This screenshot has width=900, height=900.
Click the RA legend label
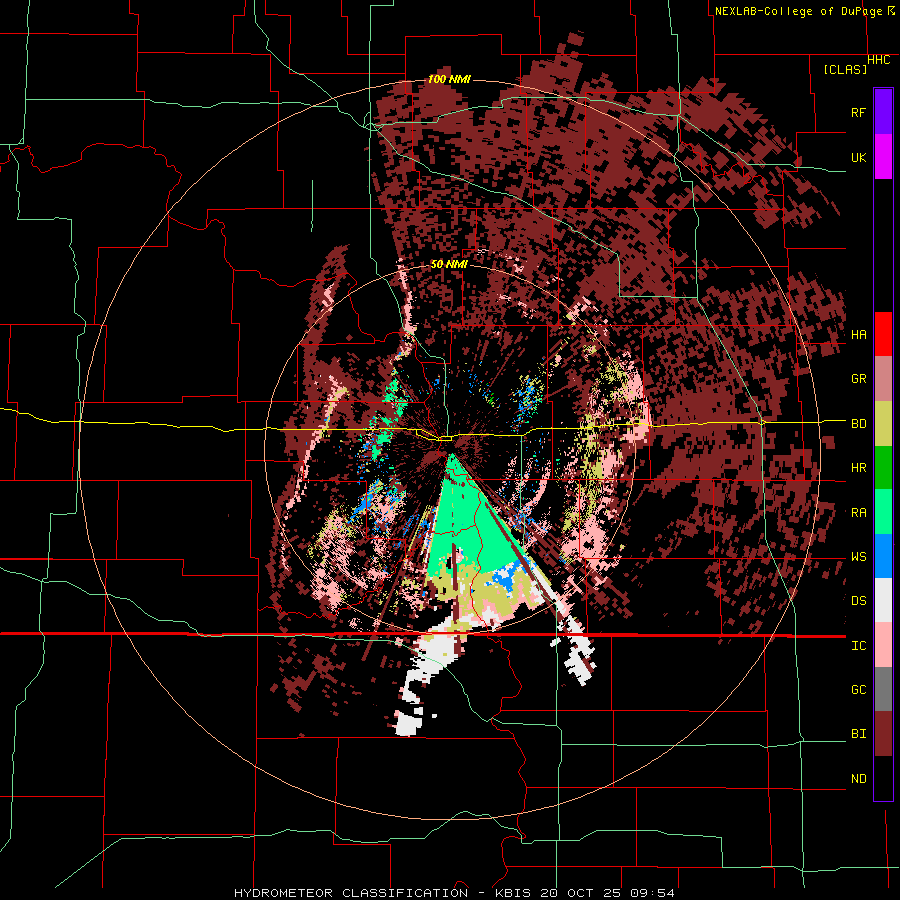pyautogui.click(x=859, y=513)
